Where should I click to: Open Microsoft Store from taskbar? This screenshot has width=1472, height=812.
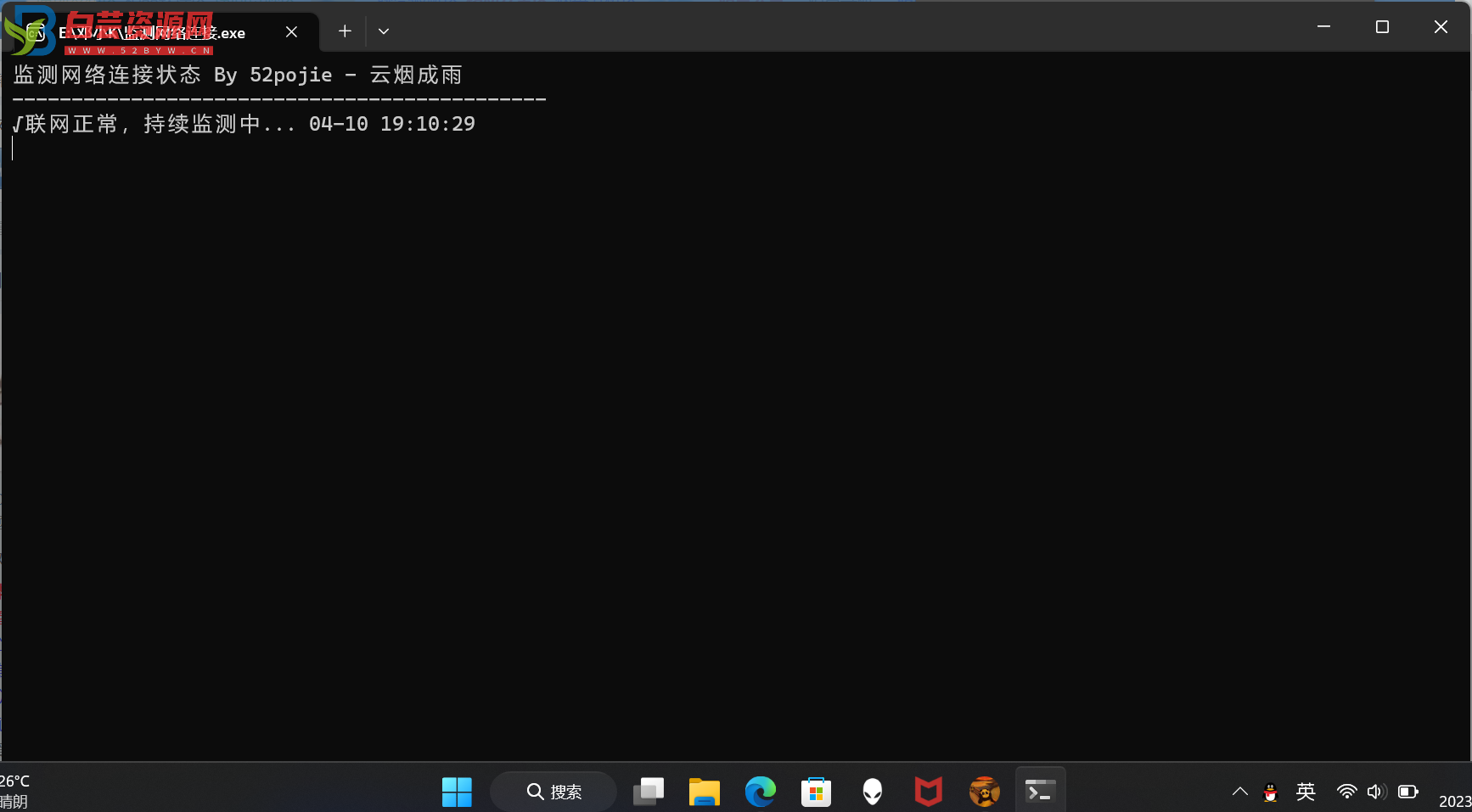point(817,792)
